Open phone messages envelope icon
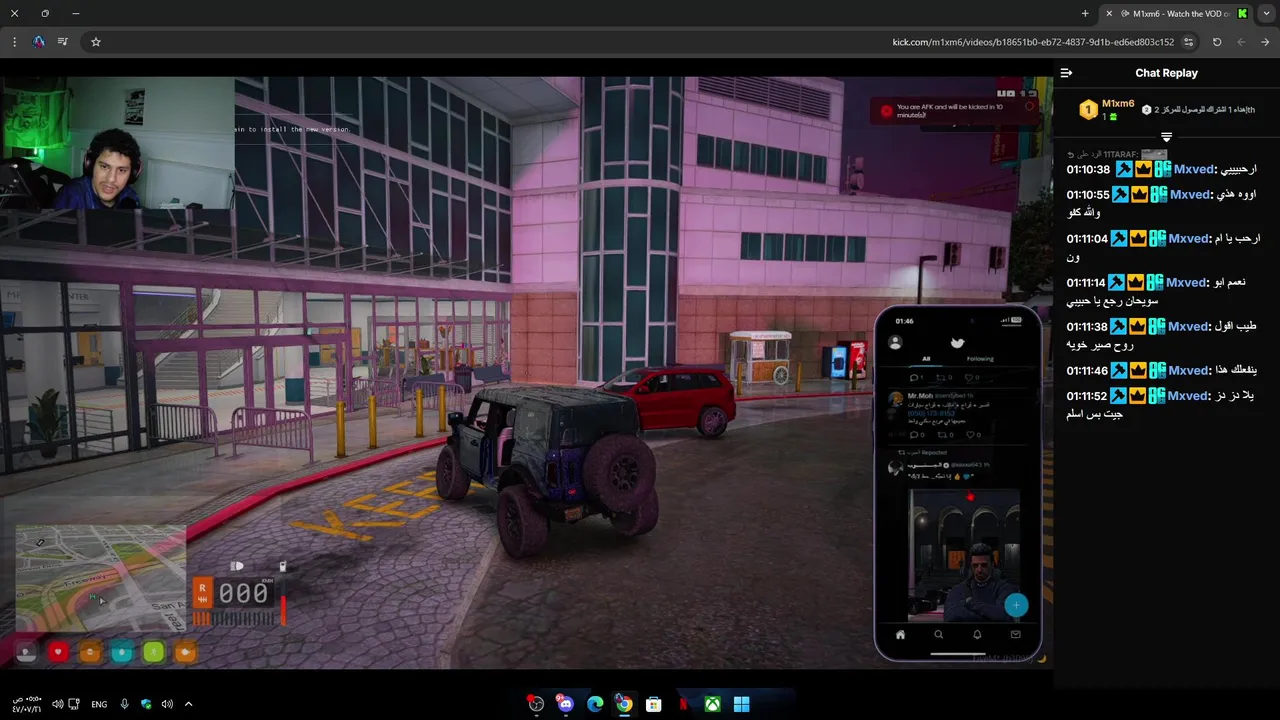This screenshot has width=1280, height=720. click(x=1016, y=634)
